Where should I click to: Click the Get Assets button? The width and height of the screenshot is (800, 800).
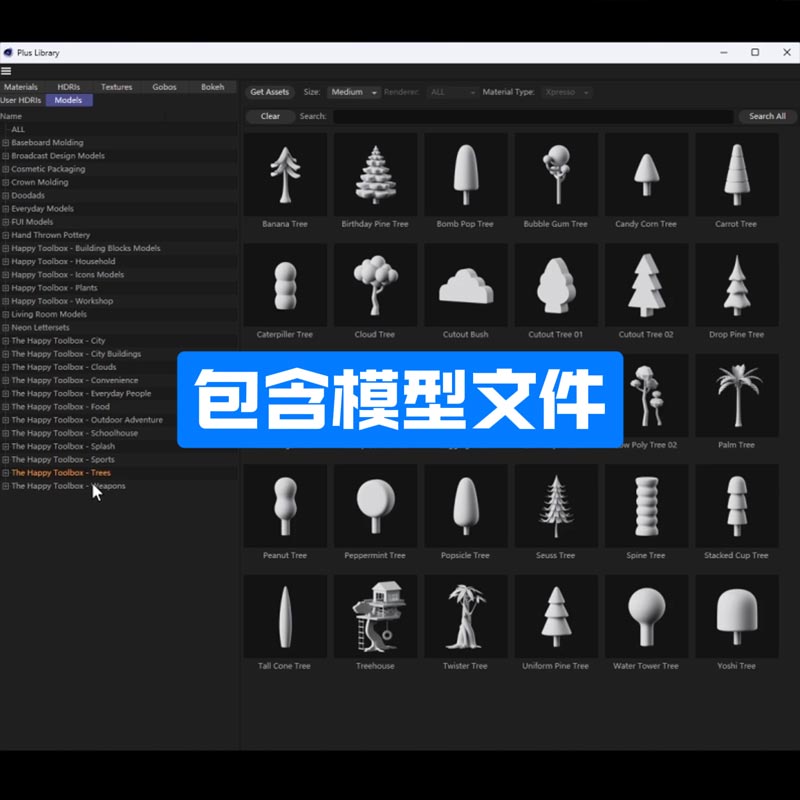tap(270, 92)
